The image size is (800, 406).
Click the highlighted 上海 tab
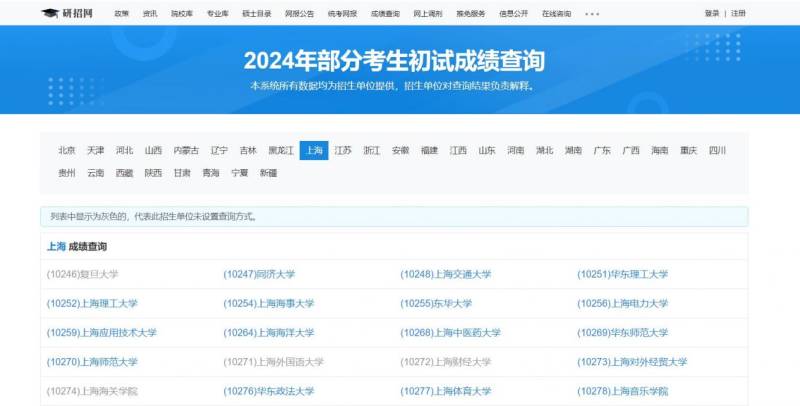(314, 150)
